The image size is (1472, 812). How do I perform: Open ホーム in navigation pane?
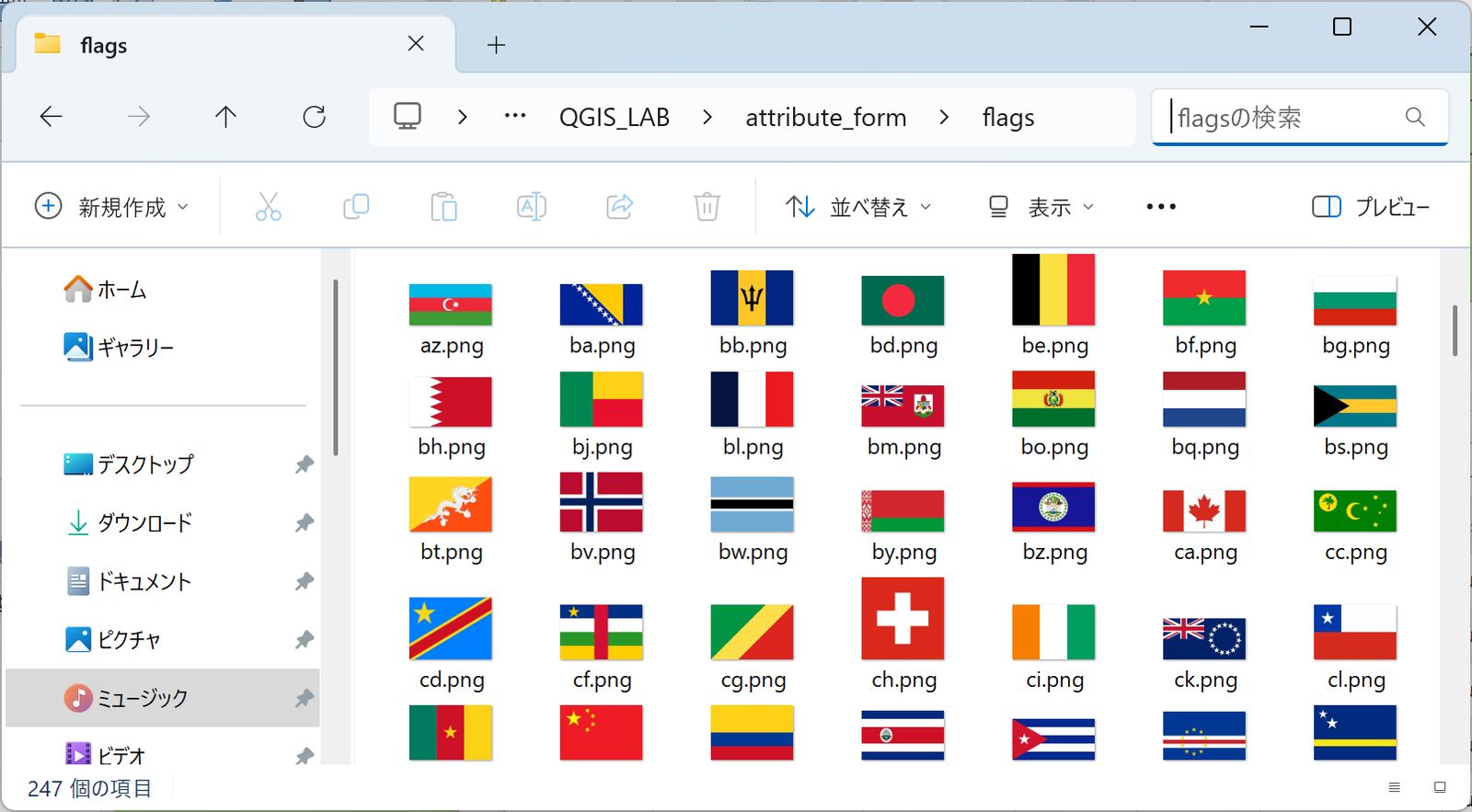coord(105,290)
